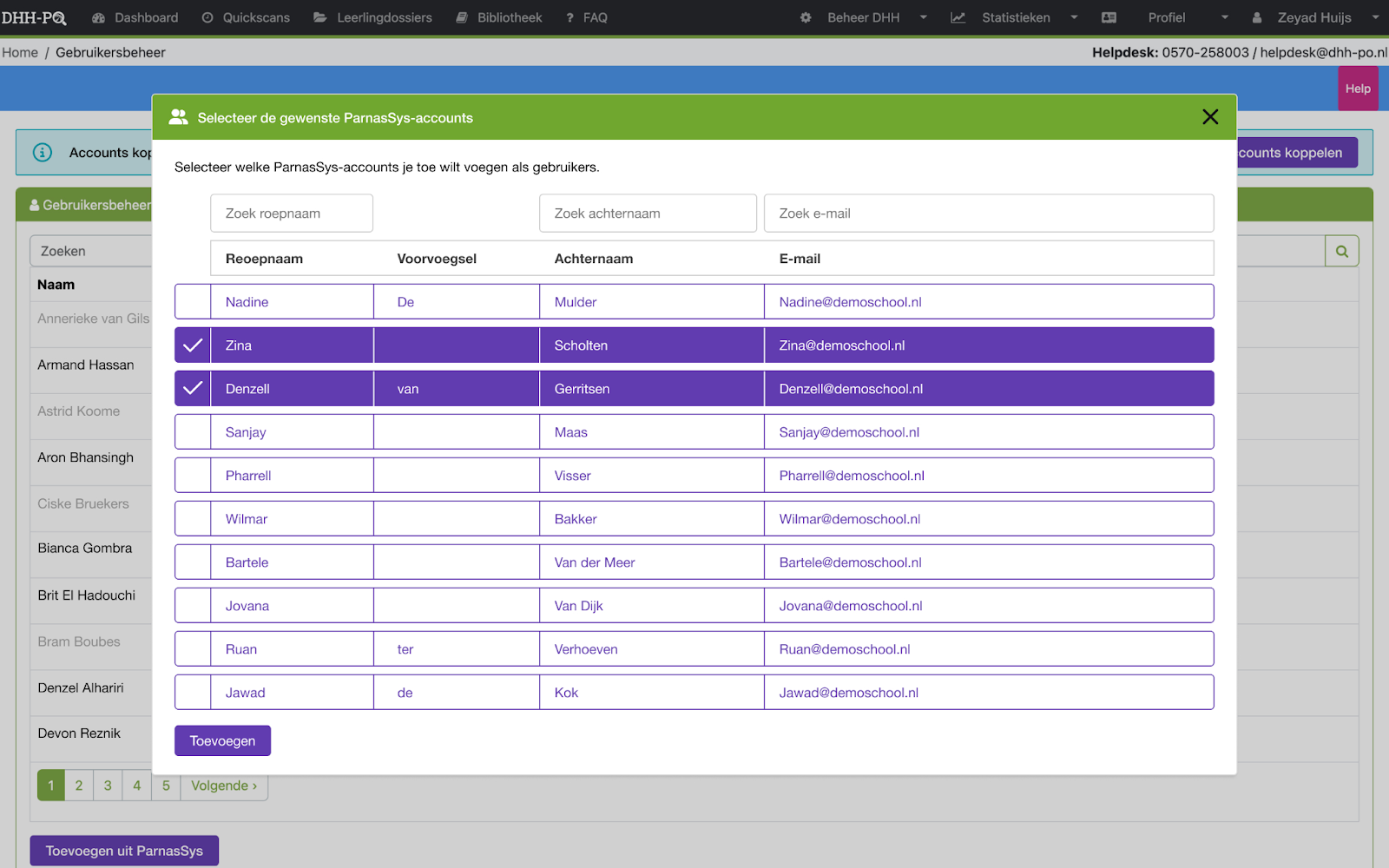
Task: Open the Statistieken dropdown arrow
Action: [x=1074, y=17]
